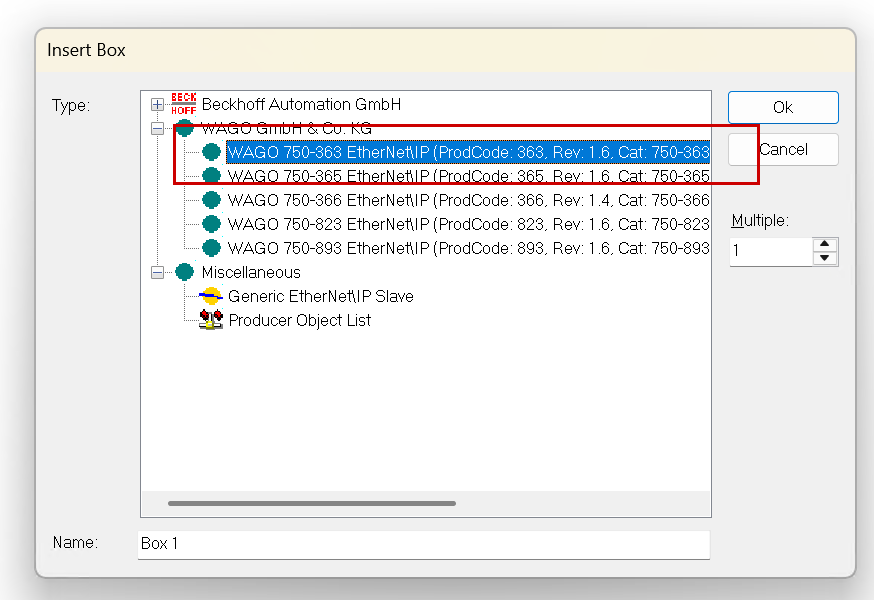874x600 pixels.
Task: Click the Generic EtherNet/IP Slave icon
Action: point(211,296)
